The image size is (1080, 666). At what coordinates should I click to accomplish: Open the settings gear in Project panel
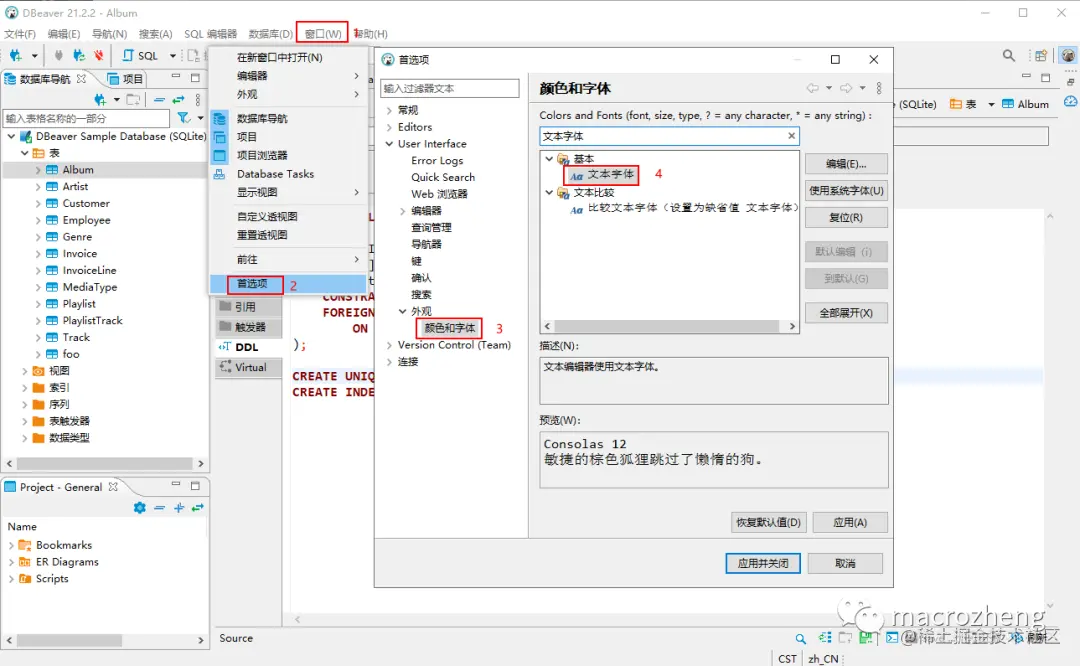pyautogui.click(x=140, y=508)
